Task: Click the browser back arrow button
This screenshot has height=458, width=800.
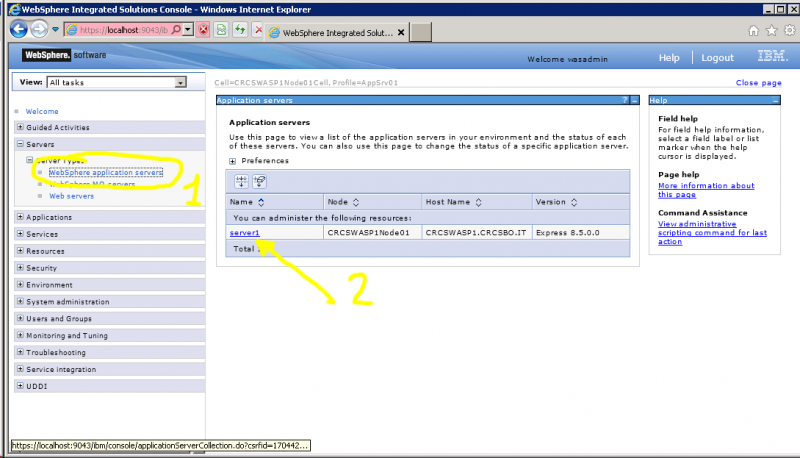Action: (x=19, y=30)
